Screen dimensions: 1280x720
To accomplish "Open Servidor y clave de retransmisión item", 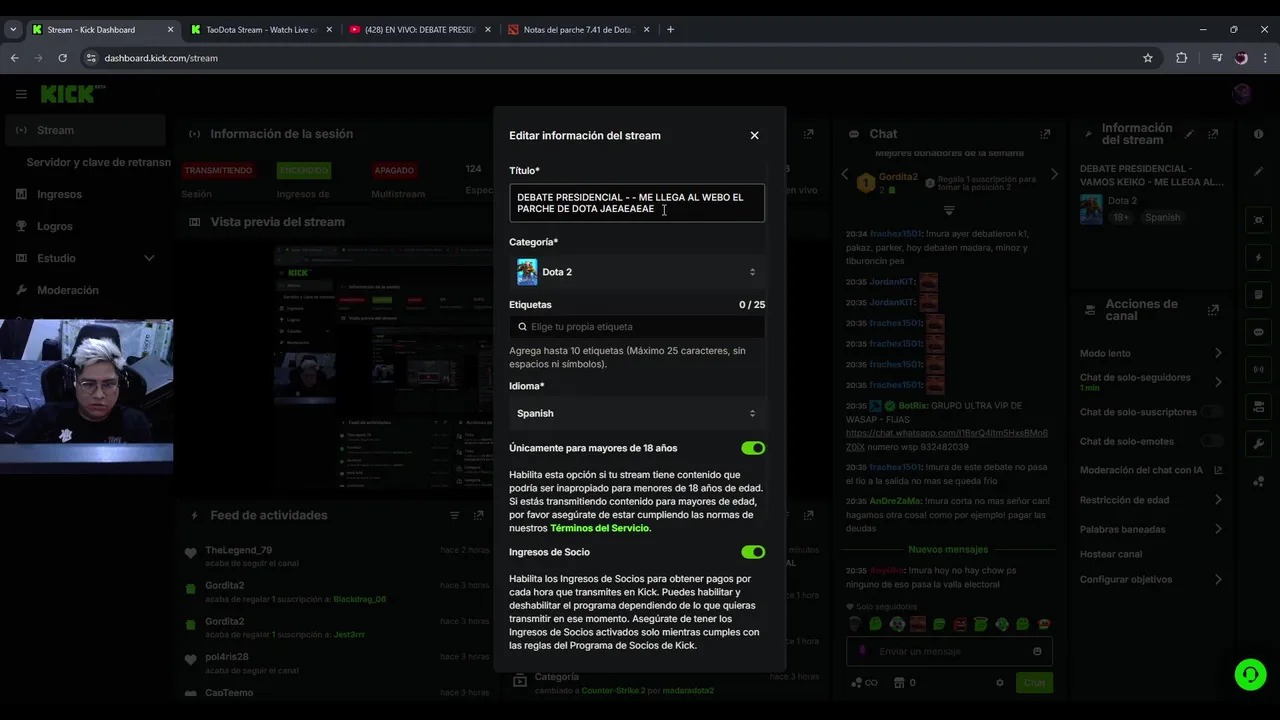I will point(98,162).
